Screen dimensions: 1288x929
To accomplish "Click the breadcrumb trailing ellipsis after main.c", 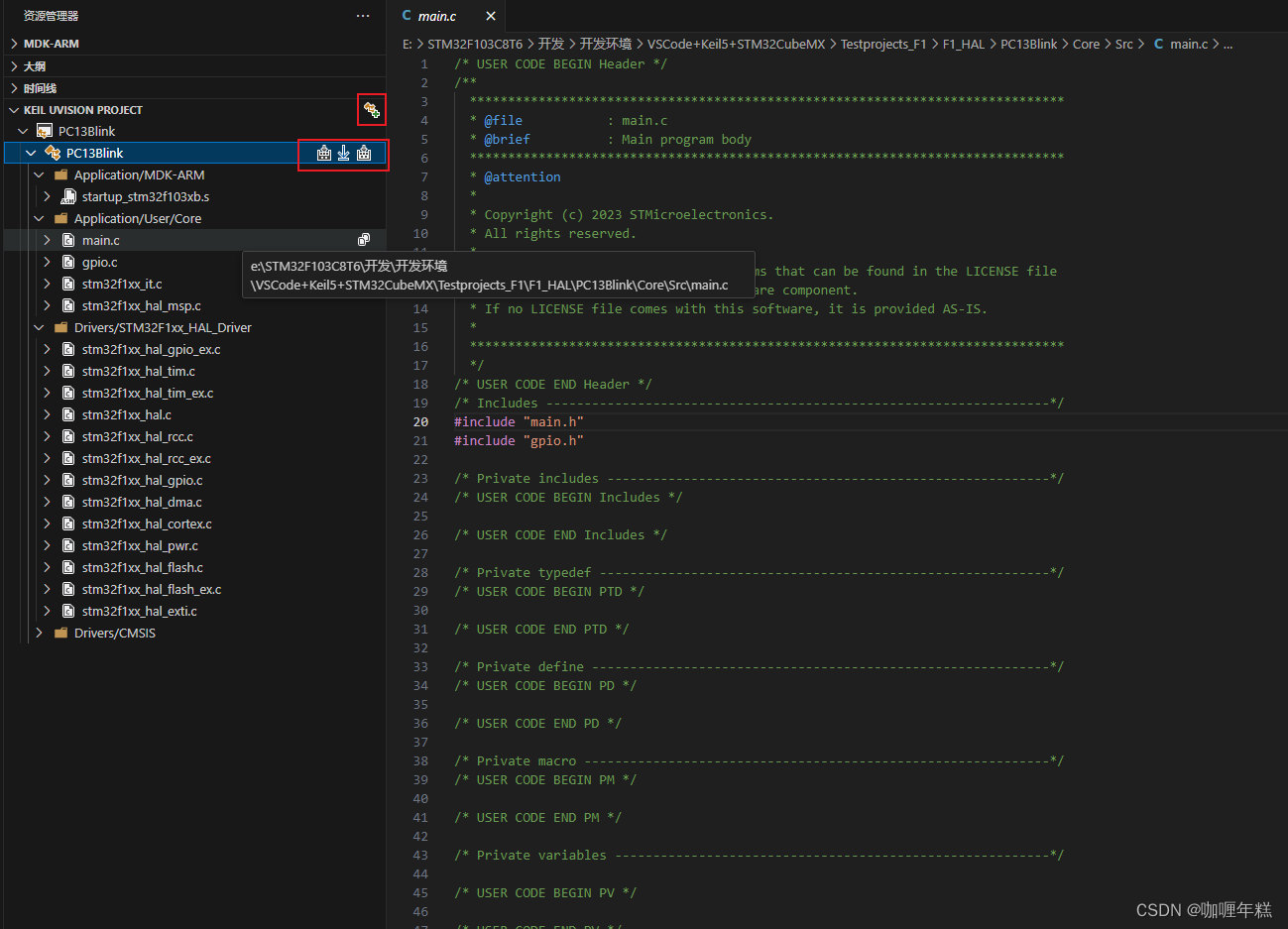I will tap(1228, 44).
